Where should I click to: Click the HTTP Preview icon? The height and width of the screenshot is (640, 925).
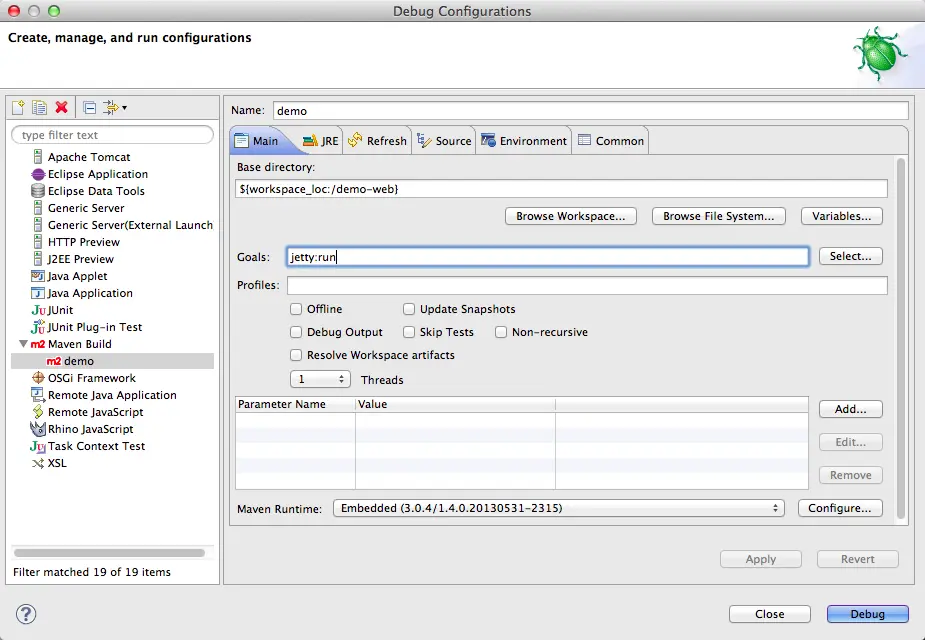tap(38, 242)
